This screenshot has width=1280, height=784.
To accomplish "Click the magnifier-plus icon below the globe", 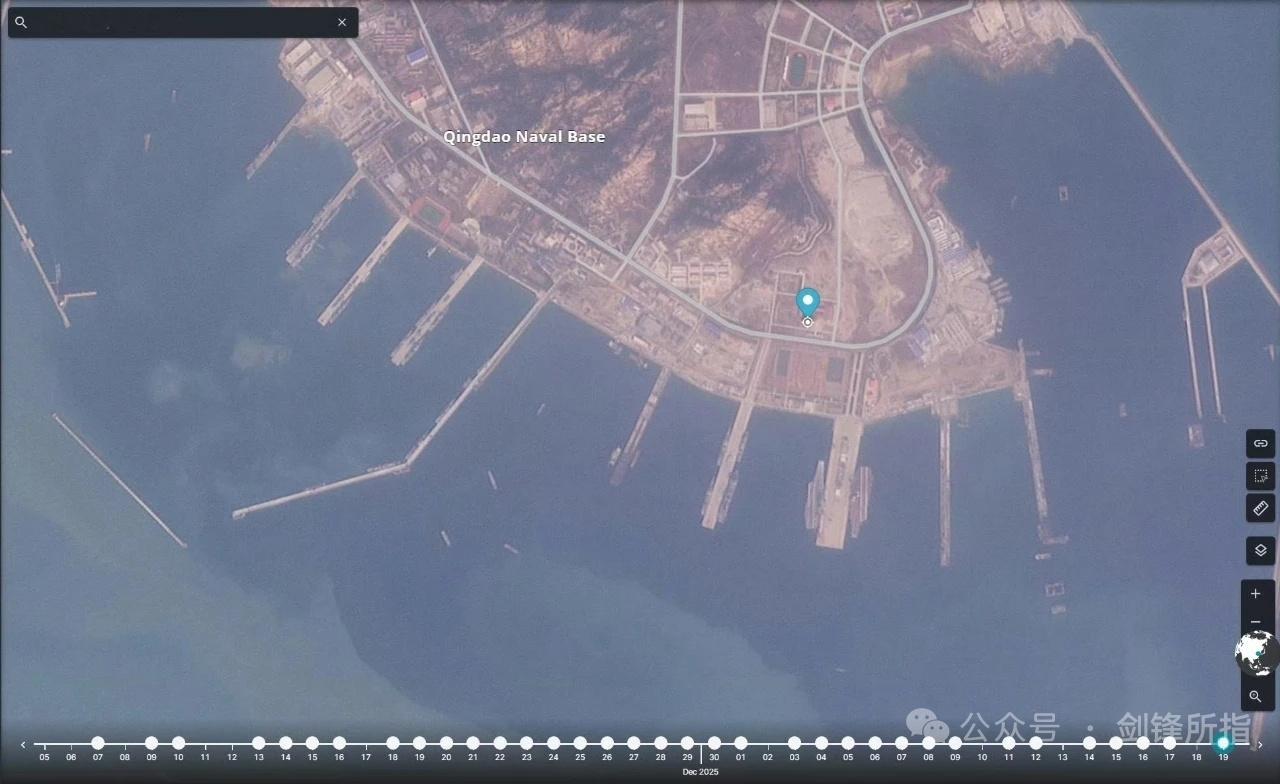I will pos(1256,696).
